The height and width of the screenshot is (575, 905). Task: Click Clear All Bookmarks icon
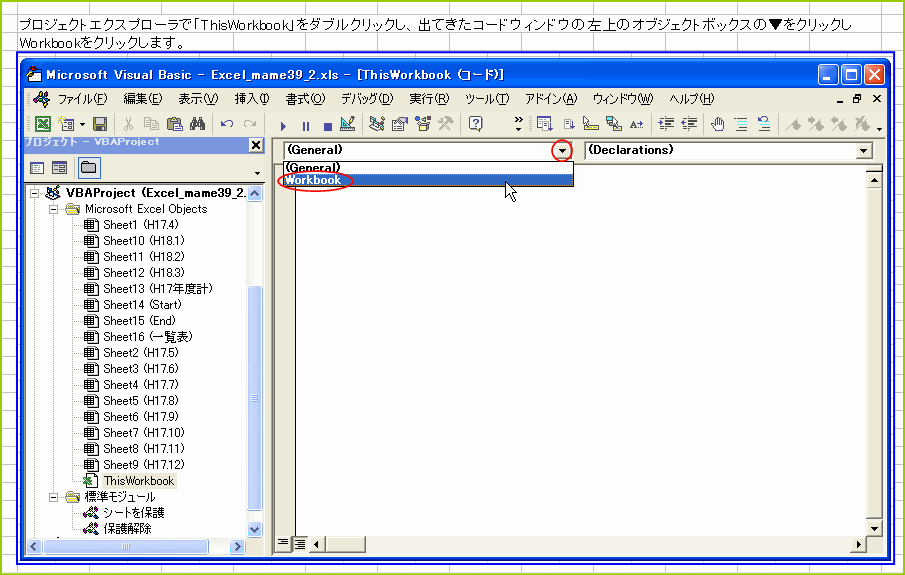(862, 124)
